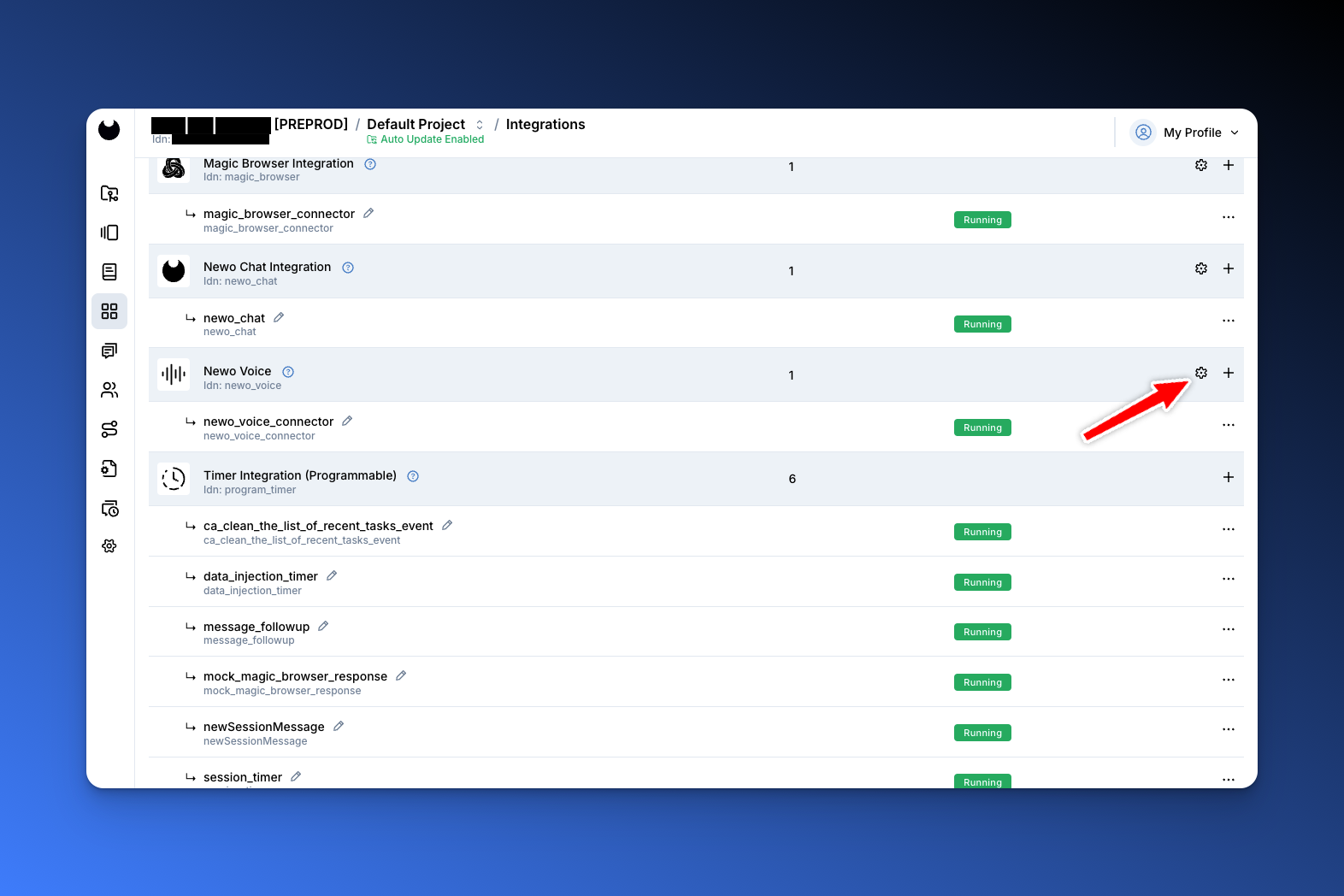The width and height of the screenshot is (1344, 896).
Task: Show help for Newo Chat Integration
Action: point(348,268)
